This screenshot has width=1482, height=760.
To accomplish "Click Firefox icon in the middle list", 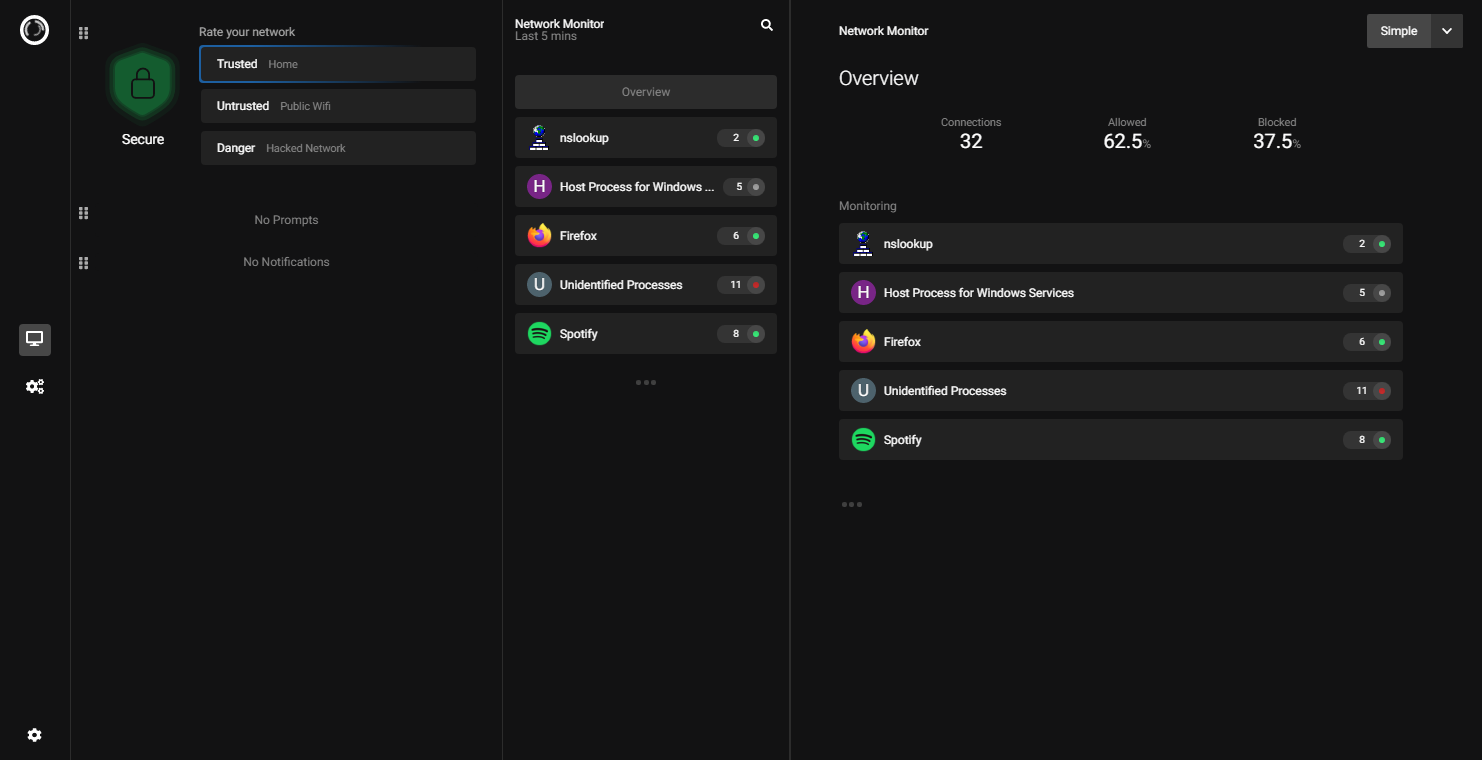I will (x=539, y=236).
